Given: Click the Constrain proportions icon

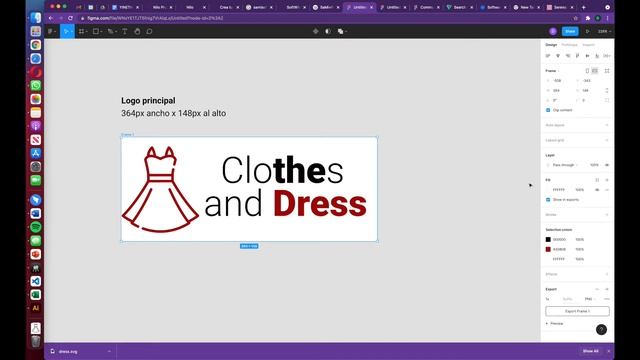Looking at the screenshot, I should pyautogui.click(x=607, y=91).
